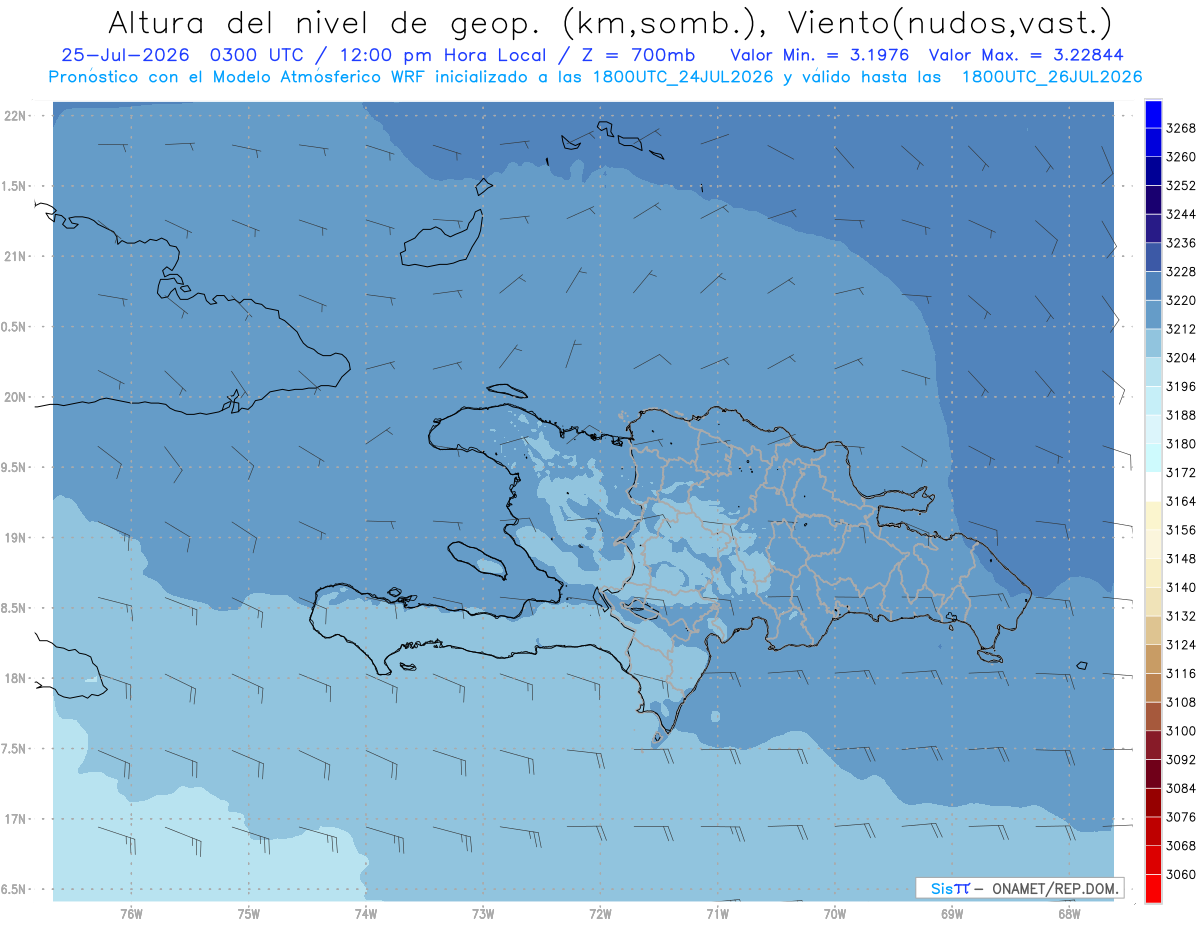The image size is (1200, 927).
Task: Click the '76W' longitude label
Action: pyautogui.click(x=131, y=913)
